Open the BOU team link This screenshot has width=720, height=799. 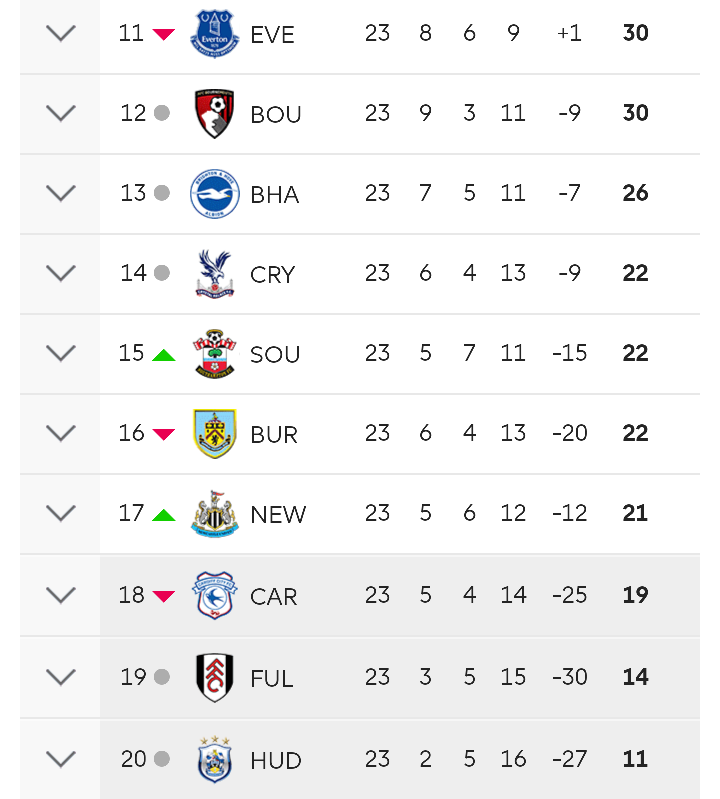point(276,115)
